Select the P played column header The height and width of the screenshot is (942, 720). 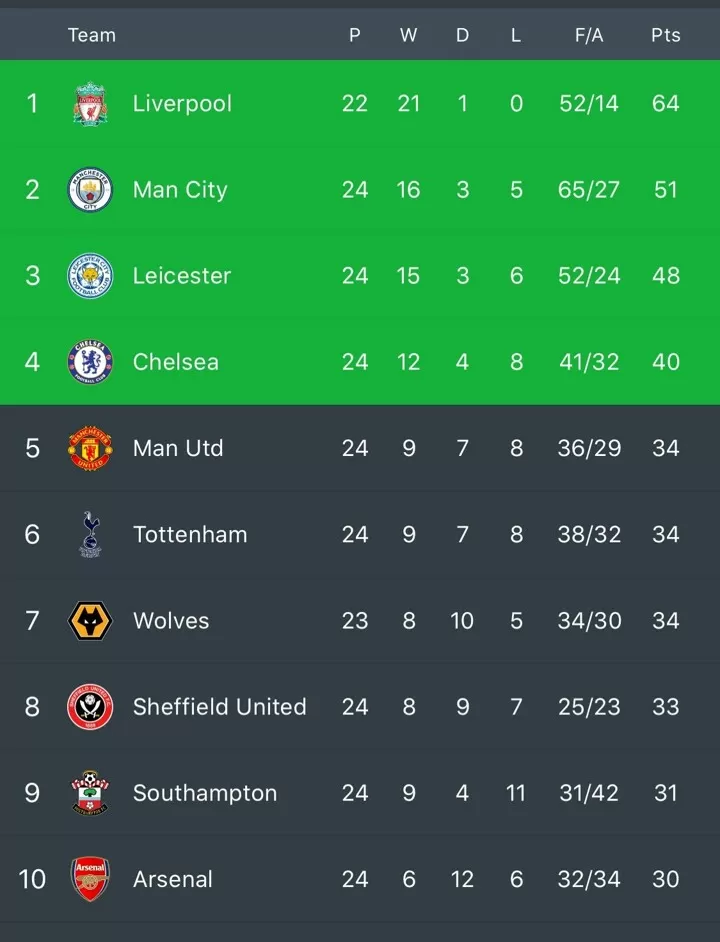tap(355, 35)
